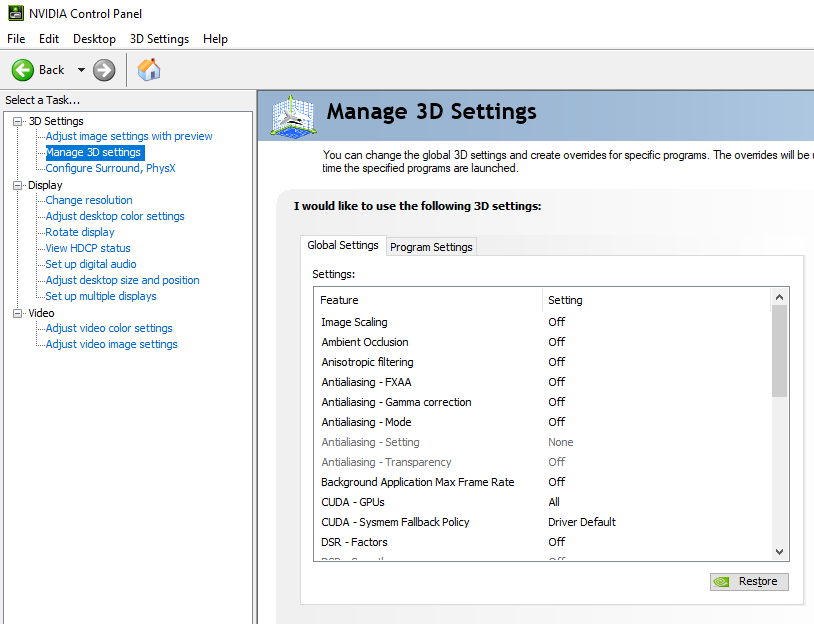Click the NVIDIA Control Panel title icon

pyautogui.click(x=16, y=13)
